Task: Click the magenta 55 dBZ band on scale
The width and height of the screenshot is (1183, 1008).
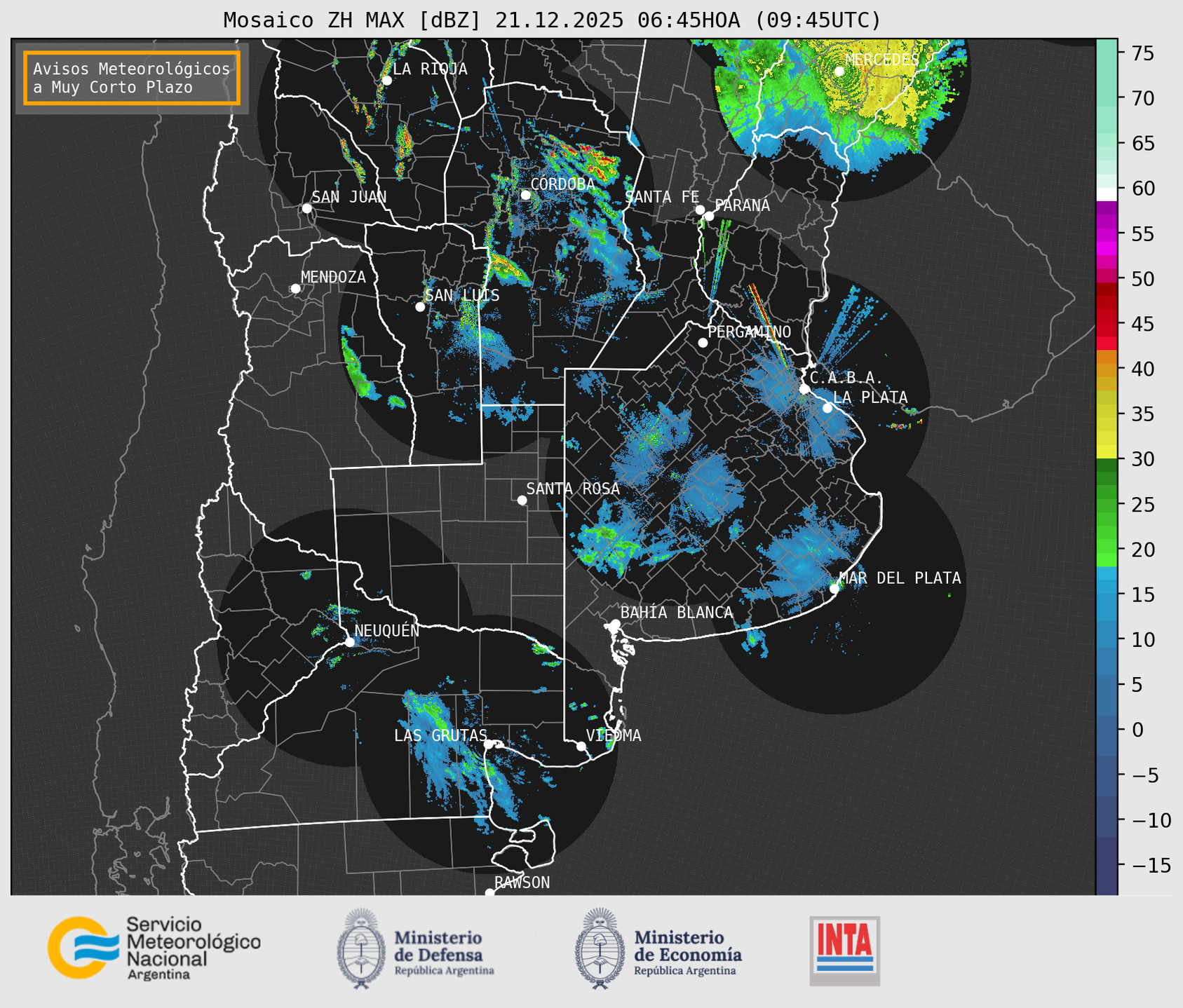Action: click(x=1106, y=235)
